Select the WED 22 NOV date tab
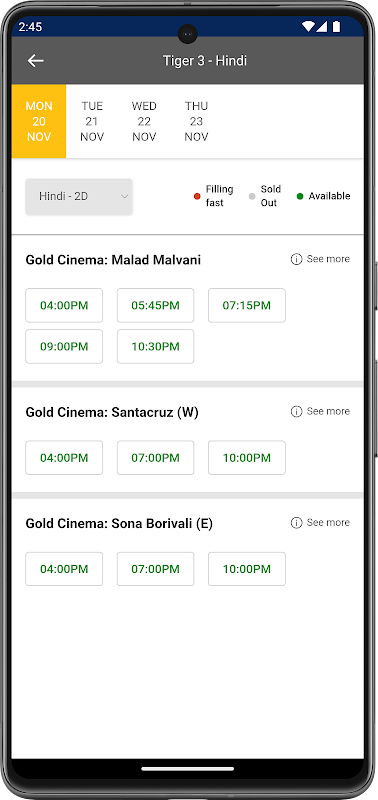Image resolution: width=378 pixels, height=800 pixels. [144, 121]
